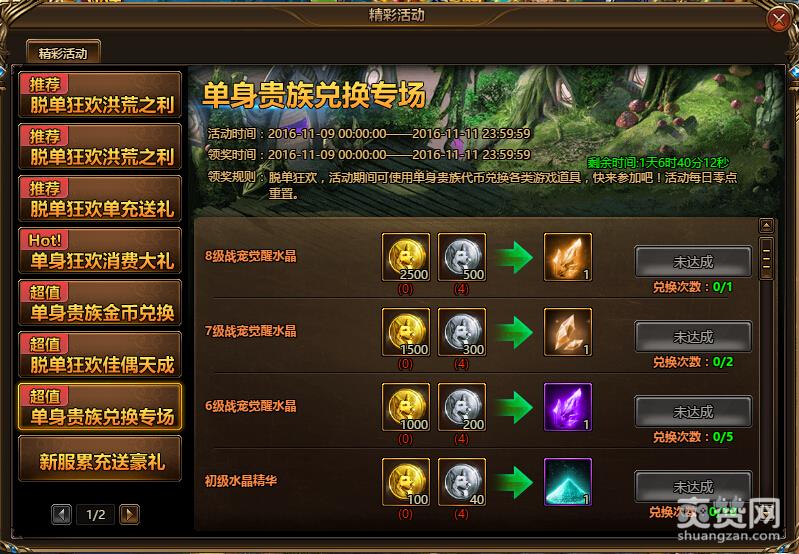799x554 pixels.
Task: Click the silver coin 200 icon
Action: pyautogui.click(x=462, y=407)
